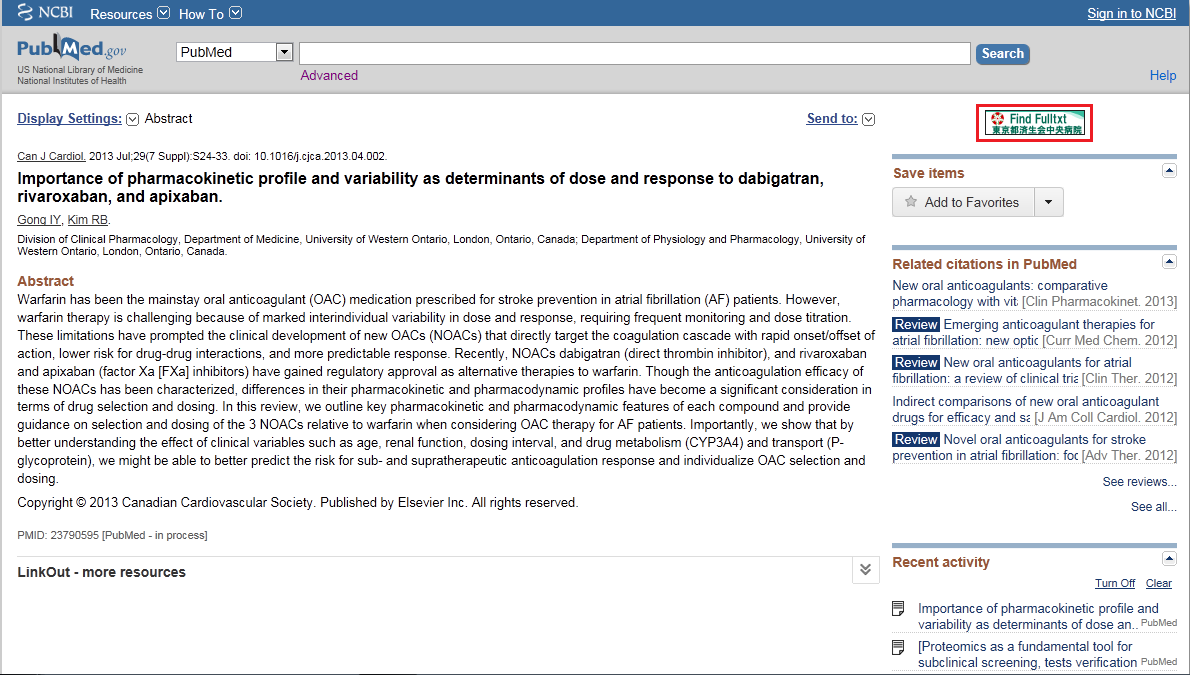This screenshot has height=675, width=1190.
Task: Open citation New oral anticoagulants: comparative pharmacology
Action: (1000, 294)
